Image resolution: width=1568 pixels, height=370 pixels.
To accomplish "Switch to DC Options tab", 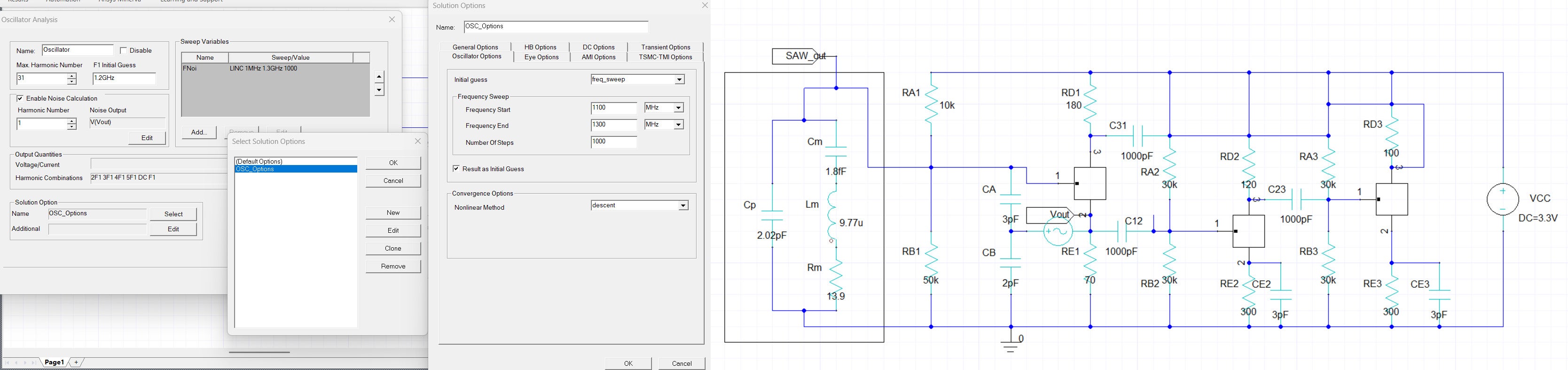I will point(599,47).
